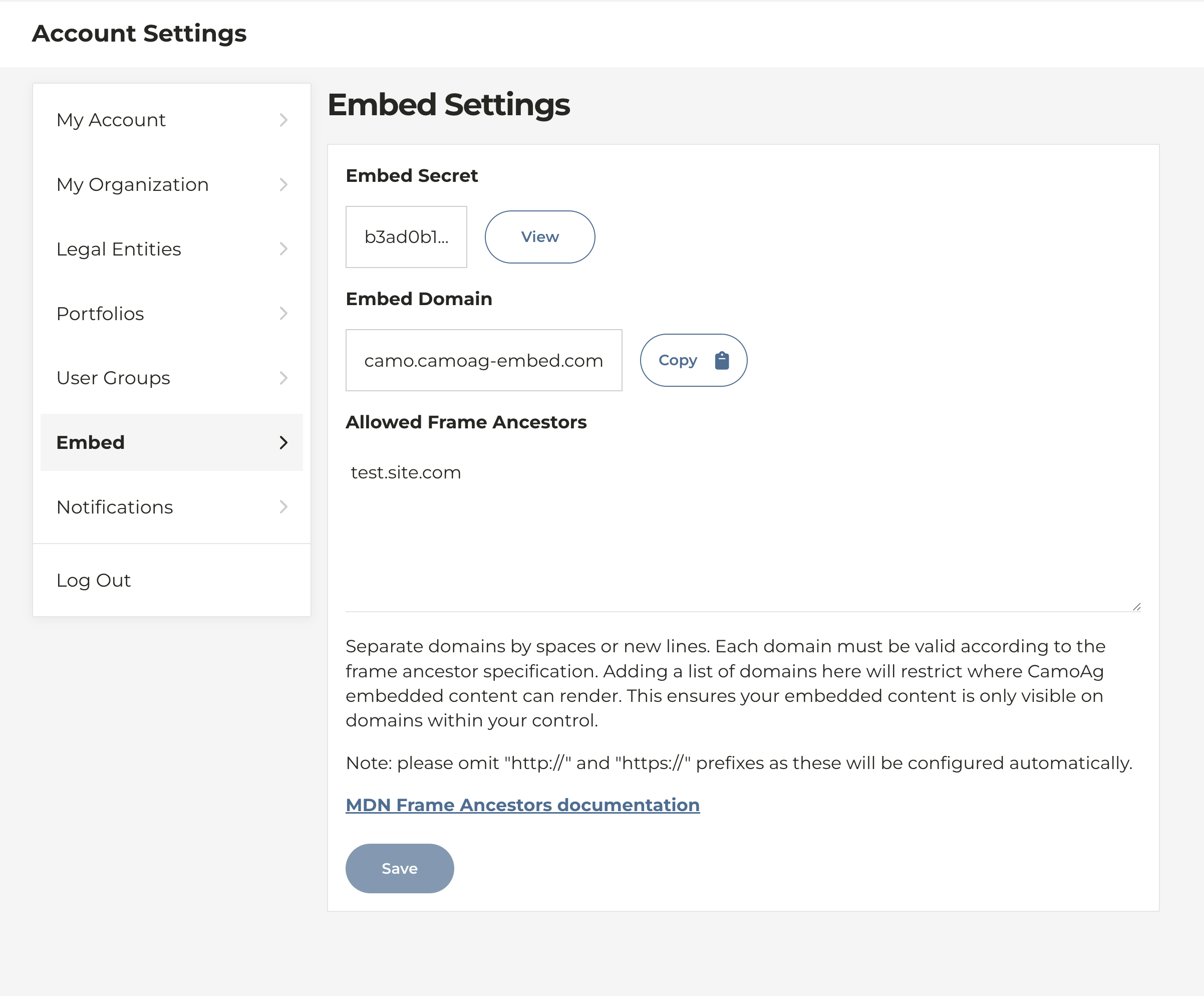
Task: Click the dark chevron next to Embed
Action: coord(283,443)
